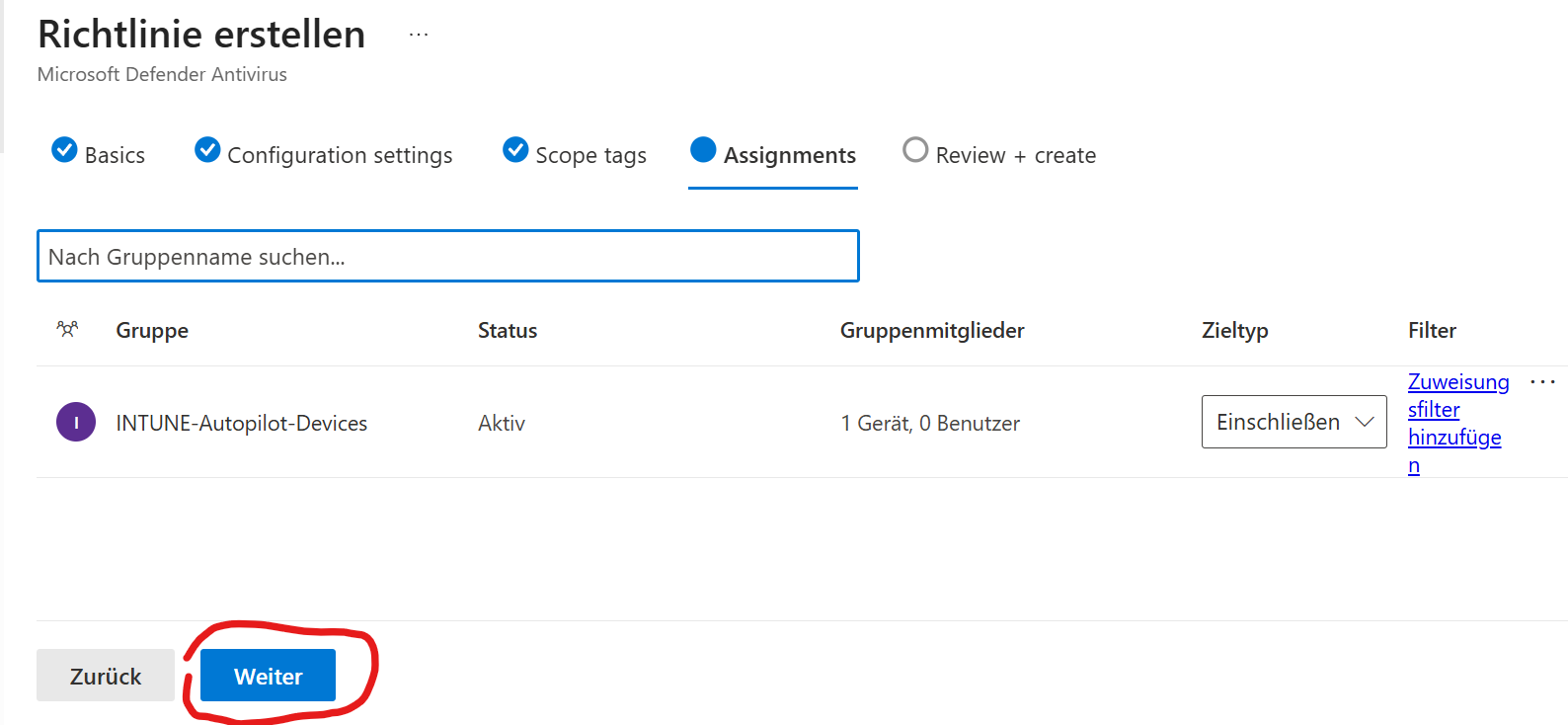Image resolution: width=1568 pixels, height=725 pixels.
Task: Click the purple 'I' group avatar
Action: point(76,423)
